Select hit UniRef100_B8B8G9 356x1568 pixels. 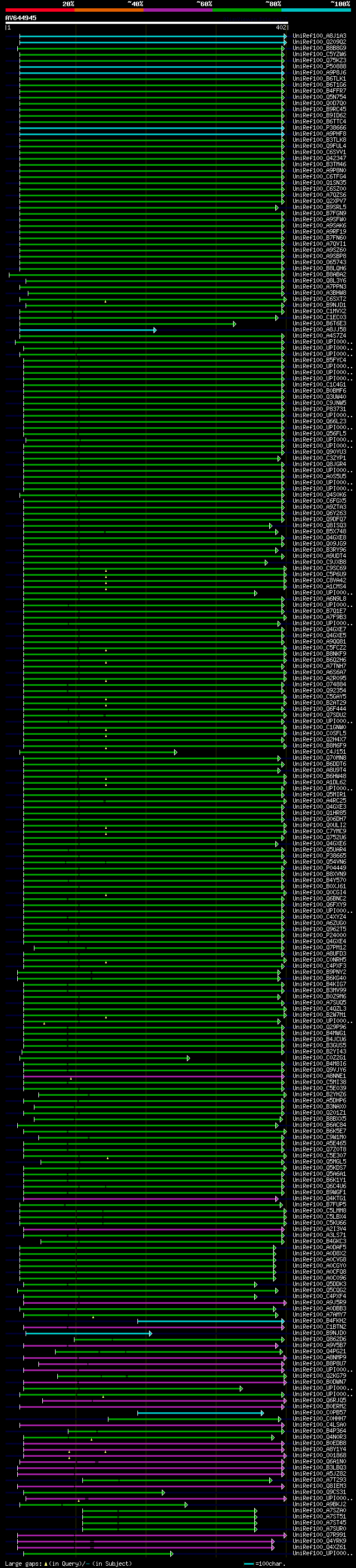coord(319,48)
